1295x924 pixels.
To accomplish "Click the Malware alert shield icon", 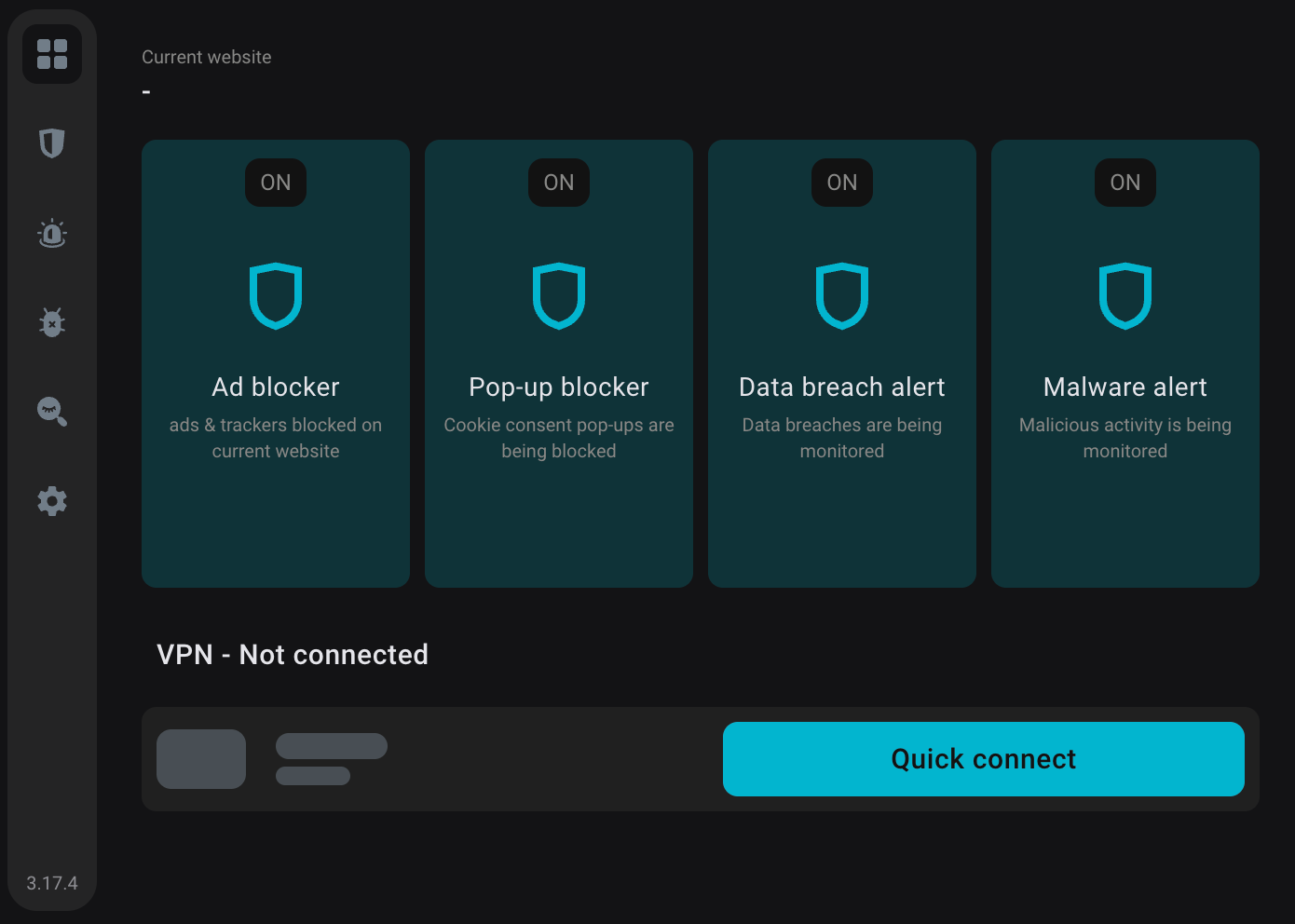I will 1125,296.
